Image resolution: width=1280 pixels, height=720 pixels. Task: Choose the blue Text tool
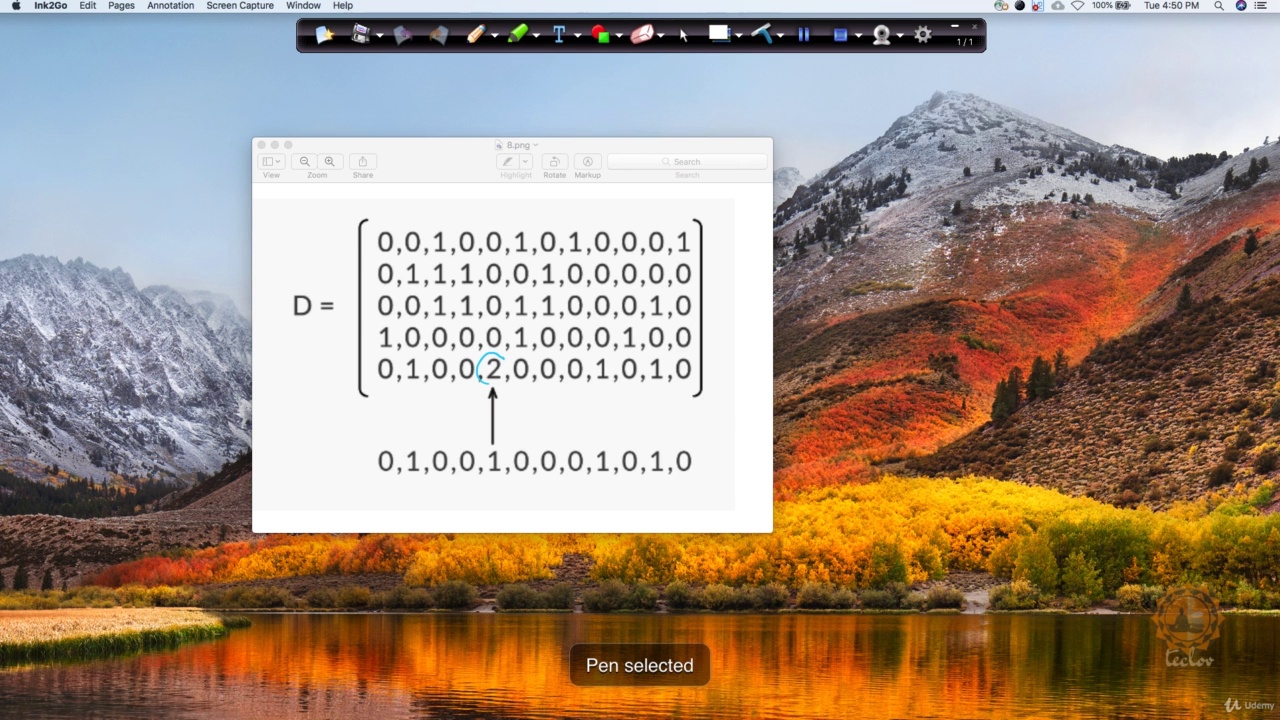558,35
